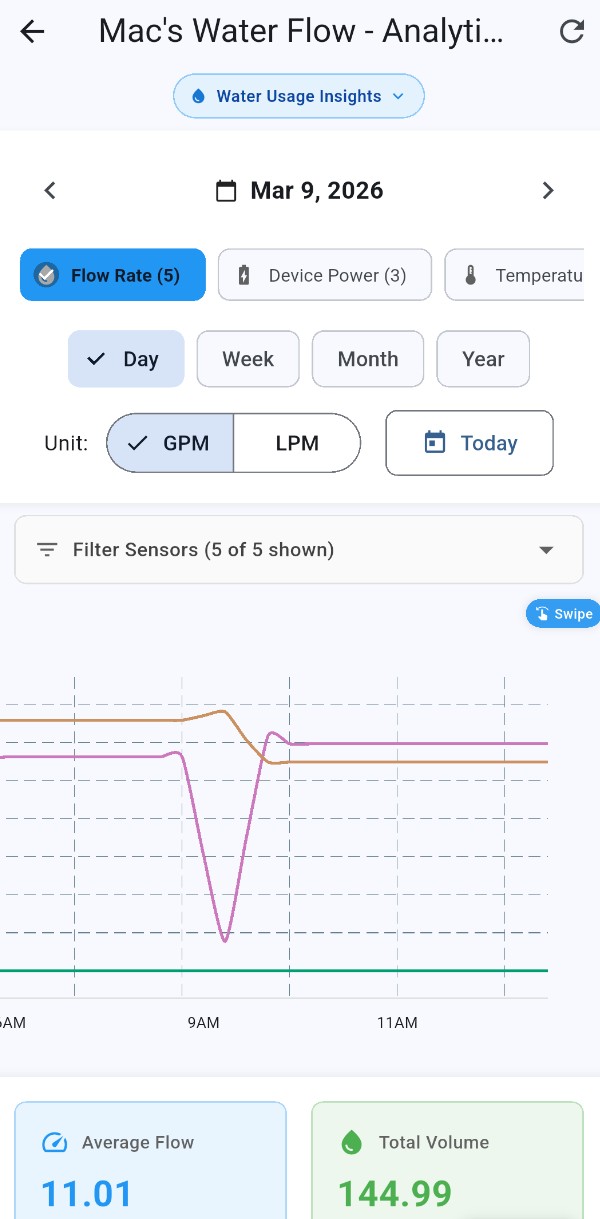
Task: Tap the thermometer icon on the Temperature chip
Action: click(x=471, y=274)
